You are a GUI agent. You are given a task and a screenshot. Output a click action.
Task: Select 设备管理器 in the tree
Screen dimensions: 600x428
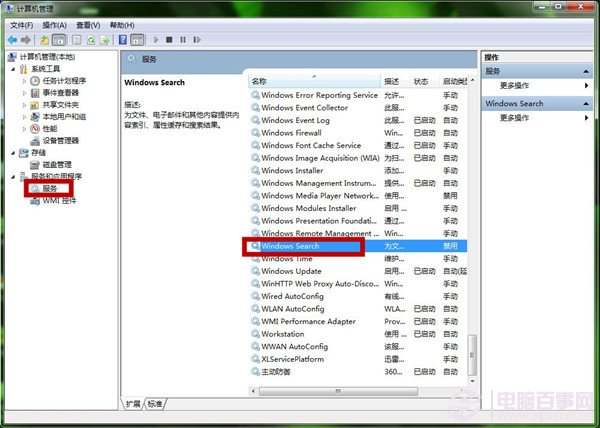click(x=60, y=141)
